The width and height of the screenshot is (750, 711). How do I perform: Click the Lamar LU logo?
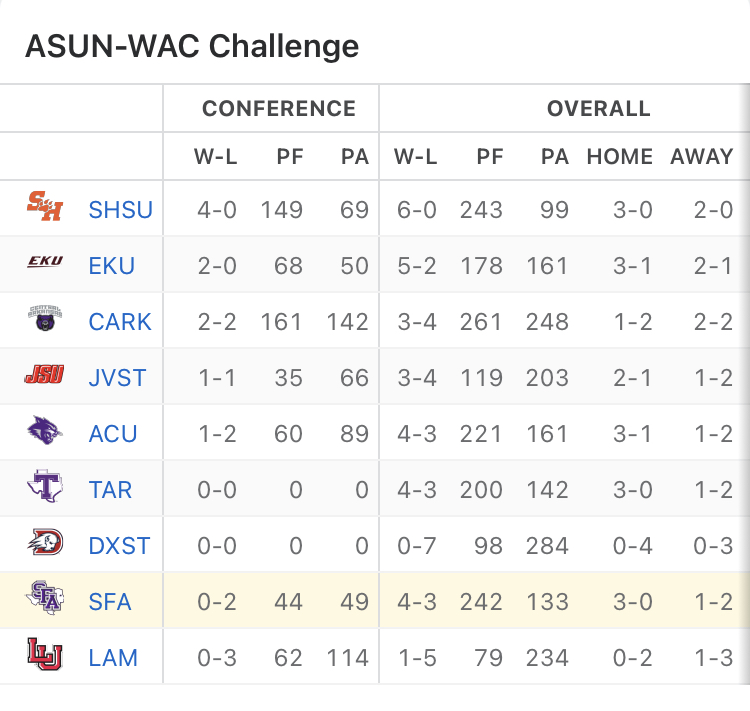click(x=45, y=654)
